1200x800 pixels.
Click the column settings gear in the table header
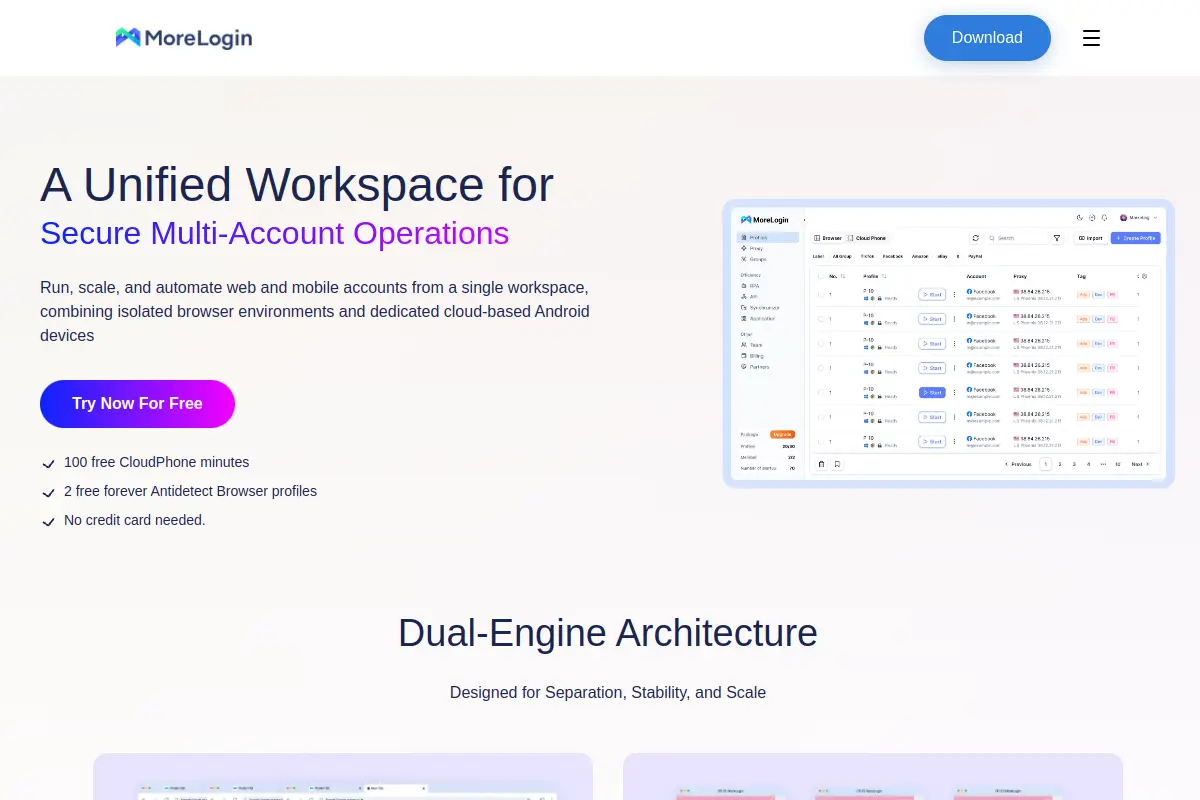(x=1144, y=276)
